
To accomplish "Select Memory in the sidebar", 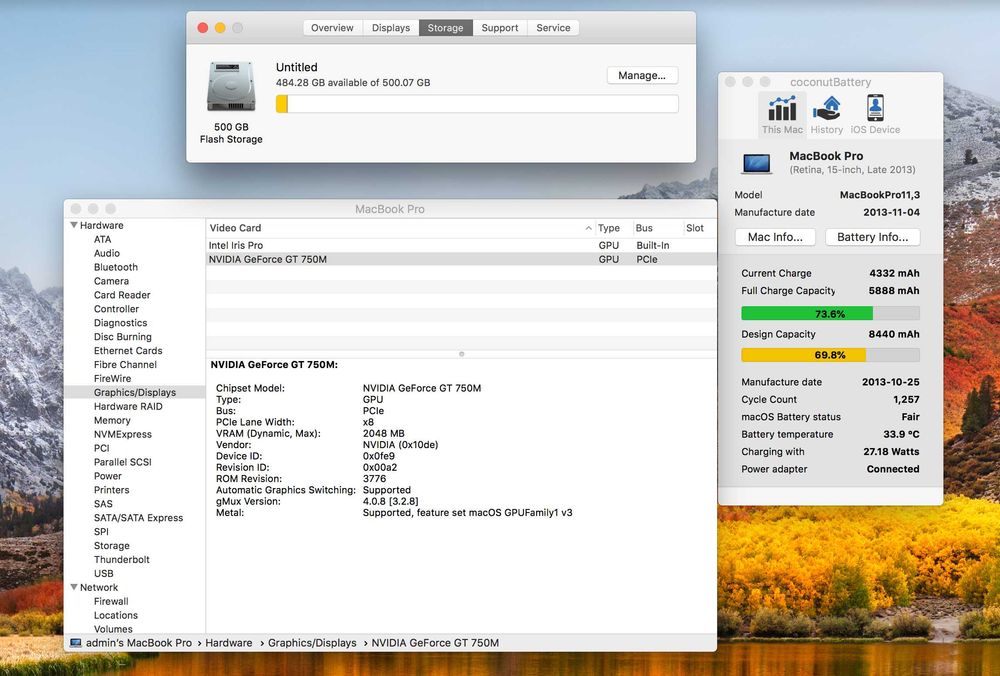I will click(112, 421).
